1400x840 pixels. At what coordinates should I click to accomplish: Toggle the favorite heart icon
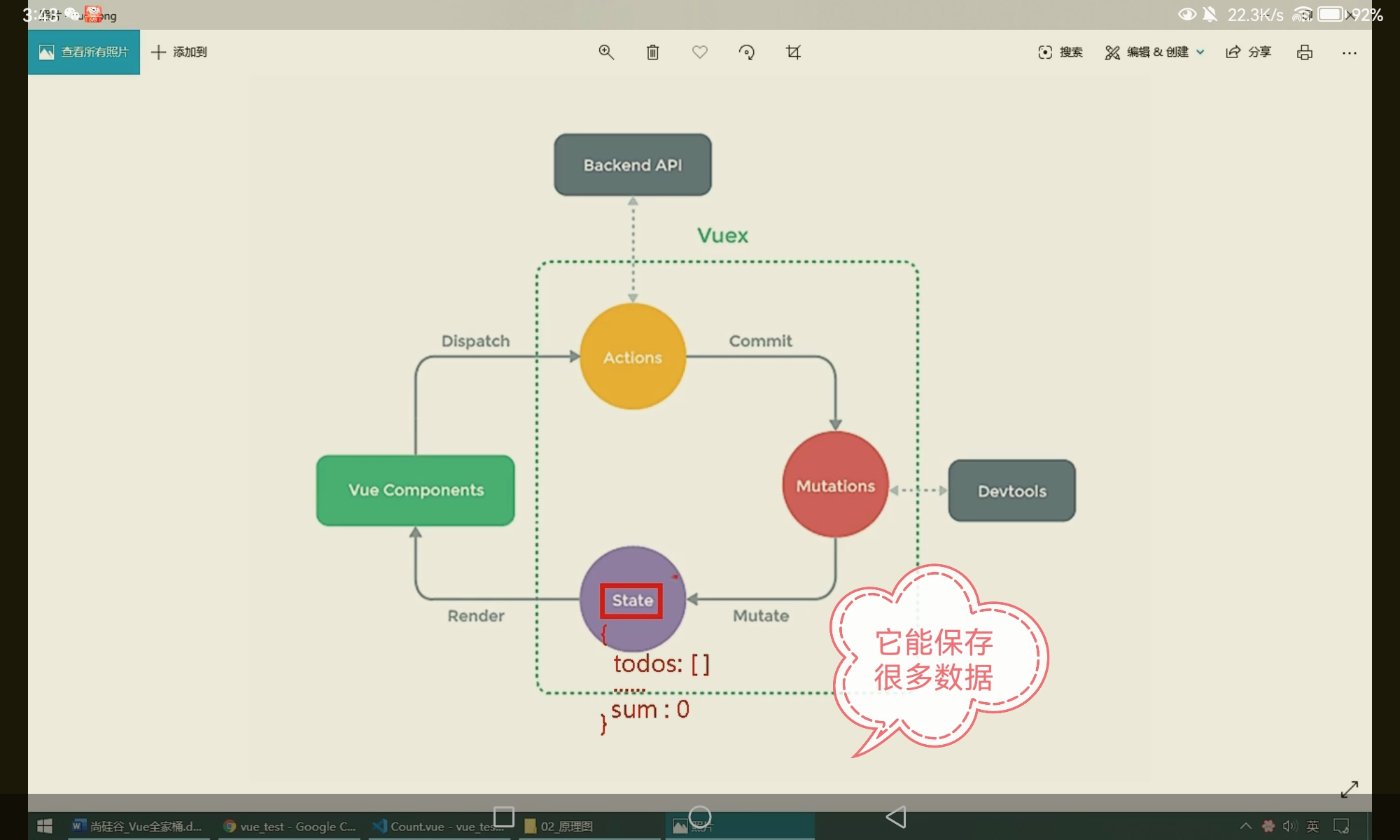coord(699,52)
